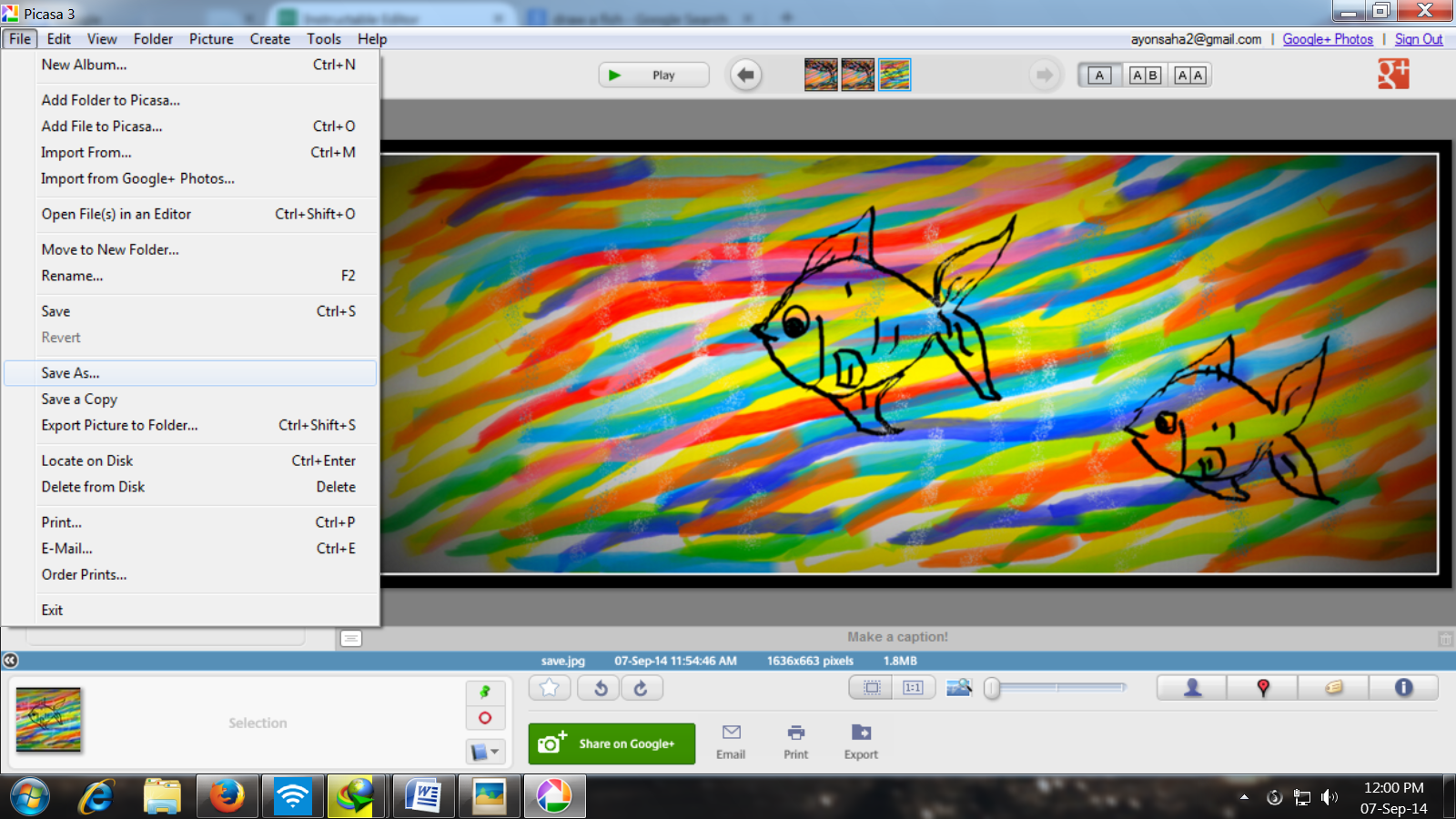Click the Google+ logo icon
Viewport: 1456px width, 819px height.
point(1393,74)
